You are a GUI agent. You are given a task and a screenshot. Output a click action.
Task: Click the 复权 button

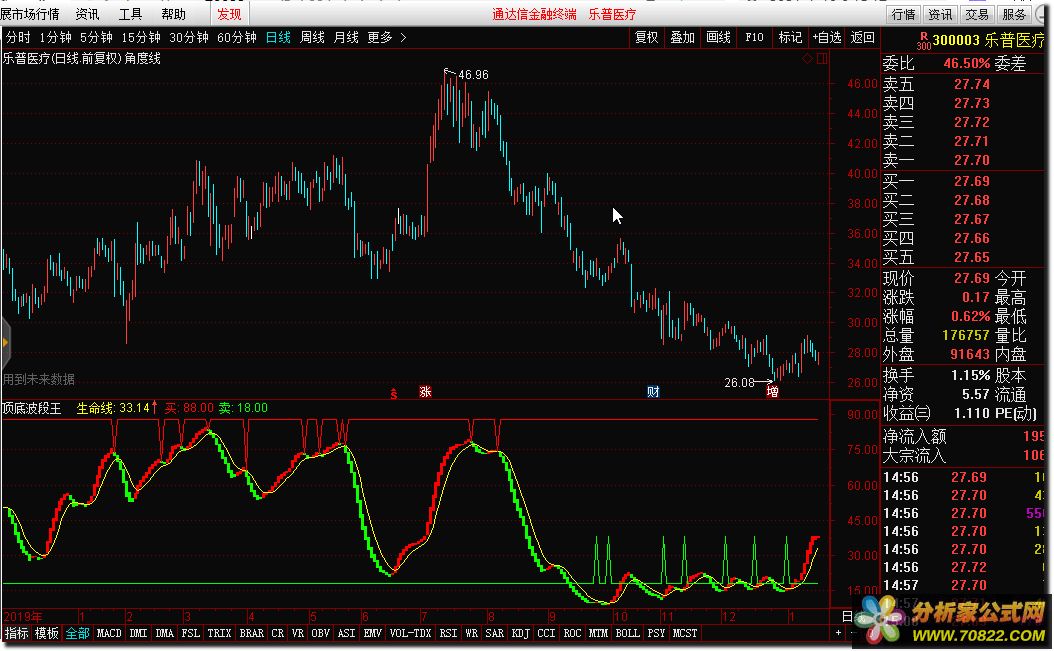647,38
